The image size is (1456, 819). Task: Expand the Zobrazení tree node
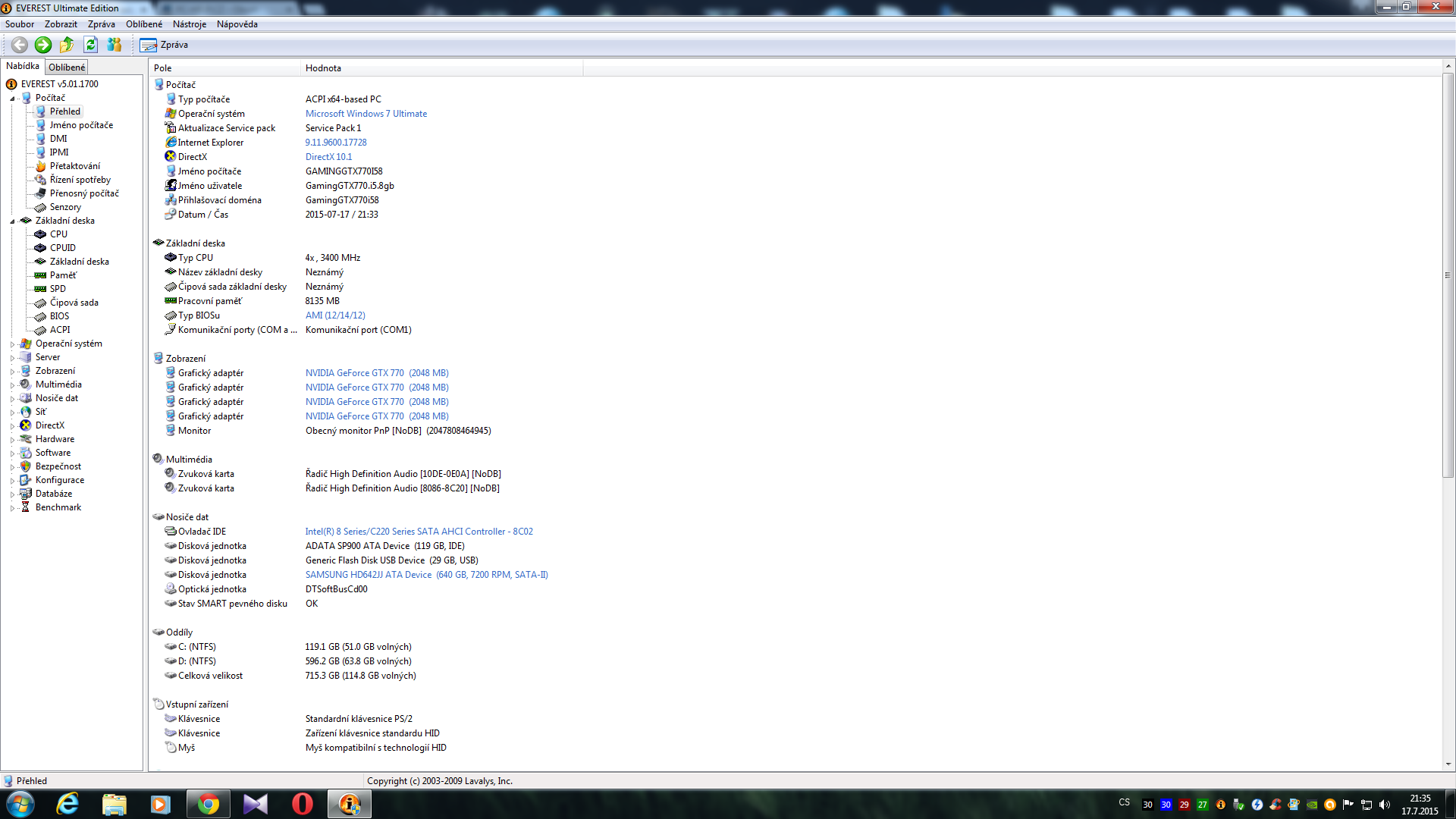pyautogui.click(x=12, y=372)
